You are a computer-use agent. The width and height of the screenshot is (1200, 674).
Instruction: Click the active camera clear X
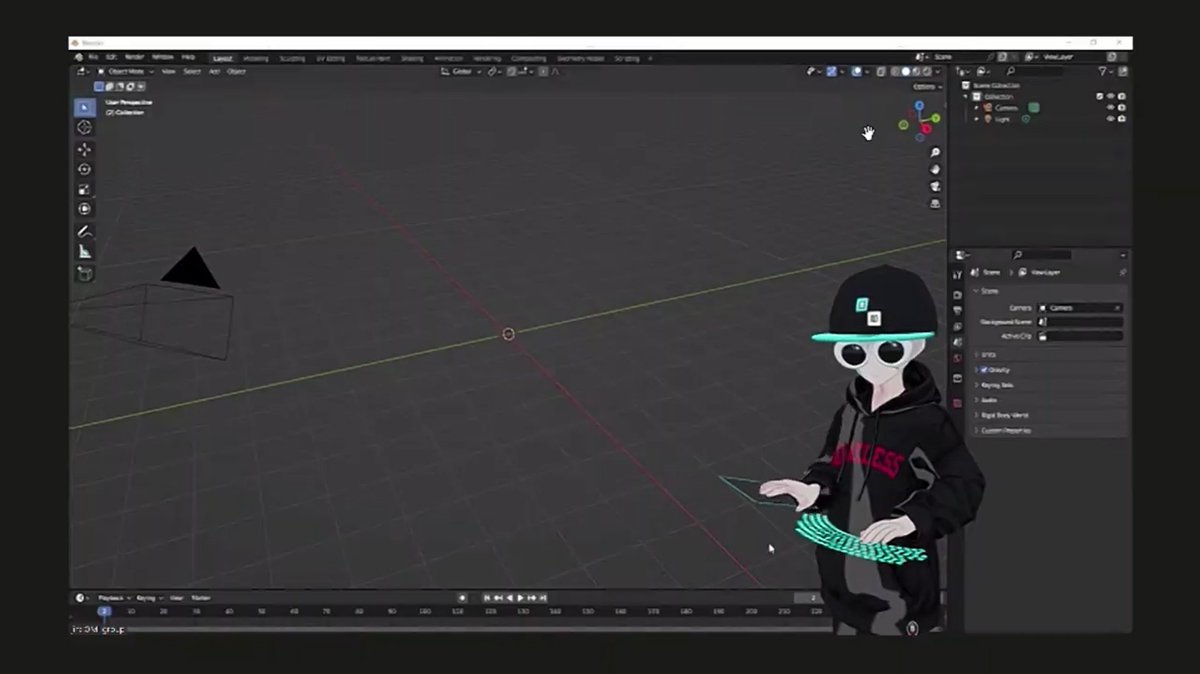coord(1117,308)
